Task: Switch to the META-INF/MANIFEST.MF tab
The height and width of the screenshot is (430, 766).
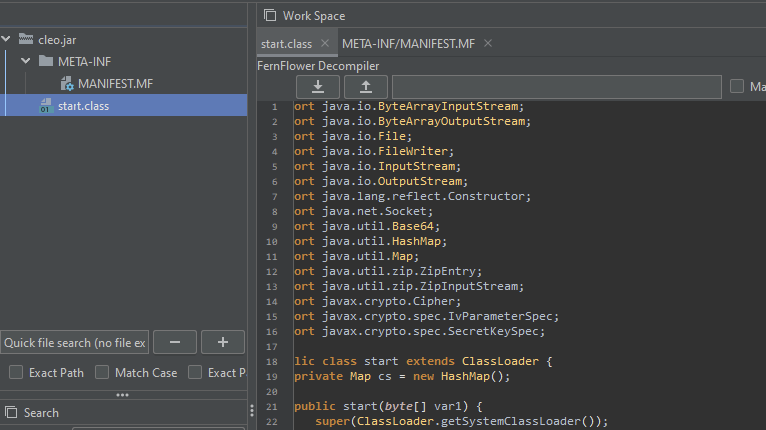Action: (408, 44)
